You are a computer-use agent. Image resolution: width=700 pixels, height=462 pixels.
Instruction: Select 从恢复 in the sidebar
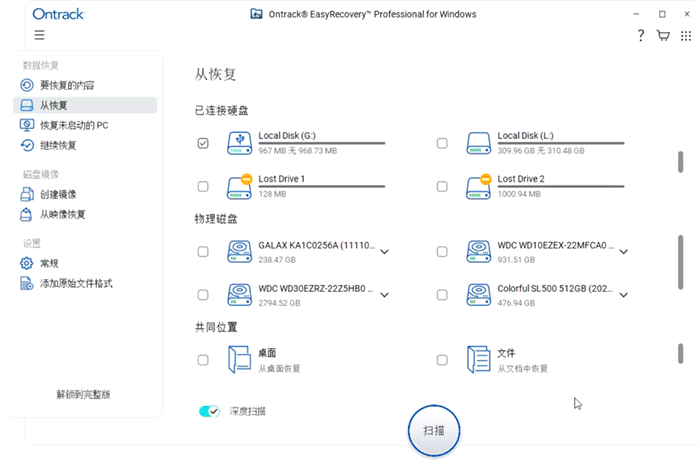coord(85,105)
